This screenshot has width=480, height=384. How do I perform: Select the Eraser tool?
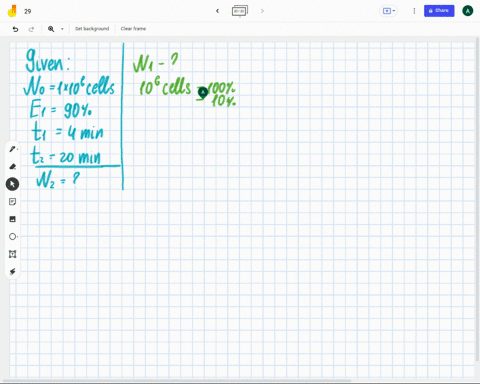(13, 167)
